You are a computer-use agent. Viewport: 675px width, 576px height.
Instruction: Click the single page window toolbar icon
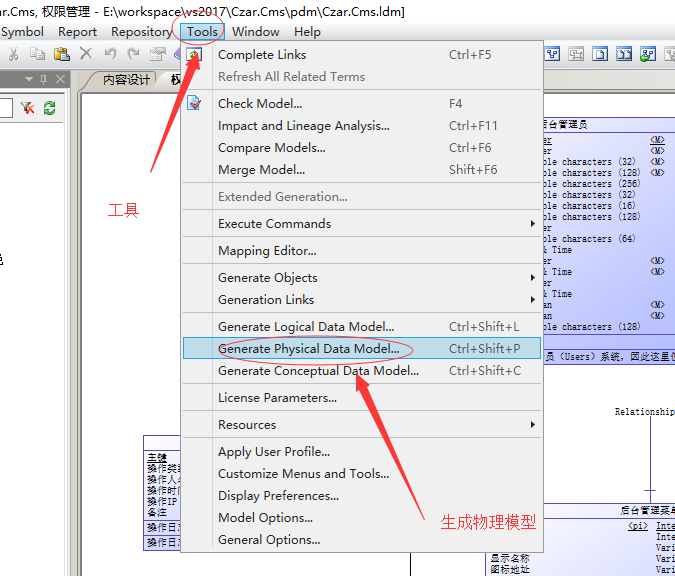(x=600, y=54)
